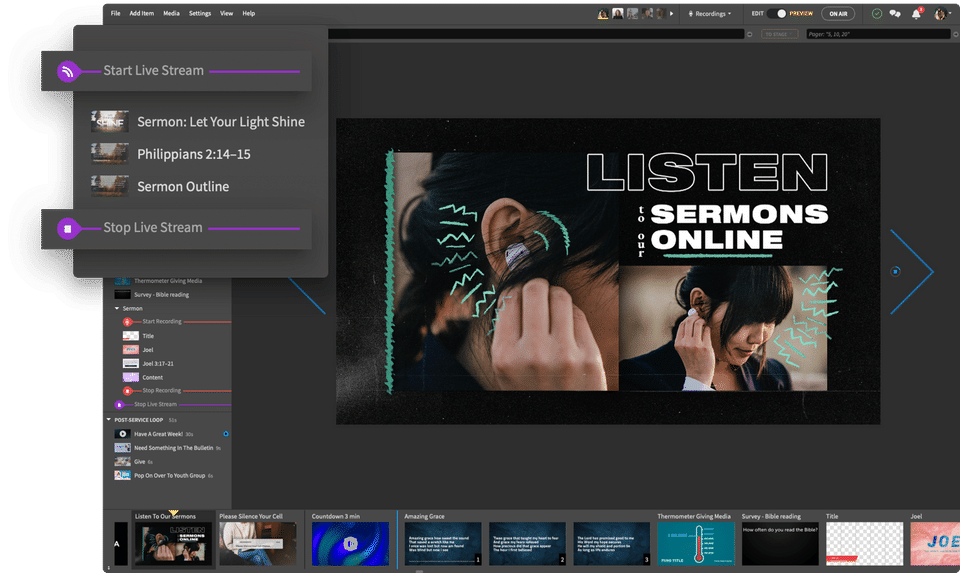Image resolution: width=960 pixels, height=573 pixels.
Task: Open the chat messages icon
Action: [x=895, y=14]
